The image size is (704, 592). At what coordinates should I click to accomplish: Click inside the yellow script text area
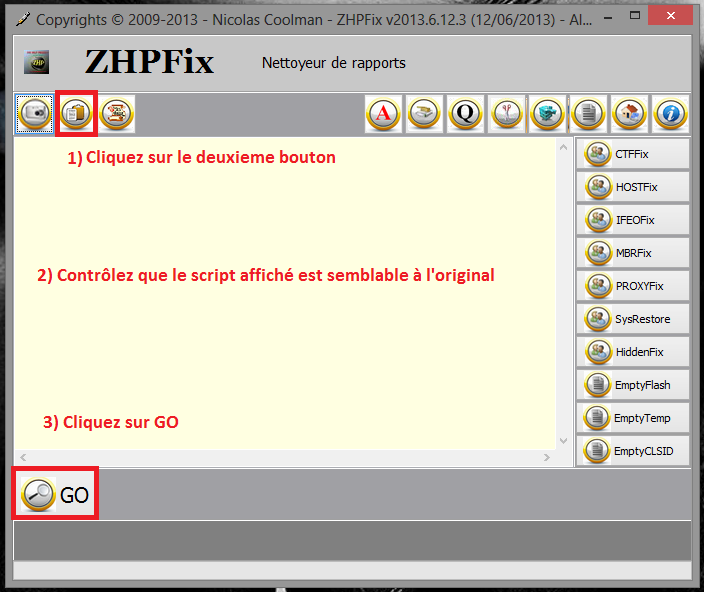[285, 294]
